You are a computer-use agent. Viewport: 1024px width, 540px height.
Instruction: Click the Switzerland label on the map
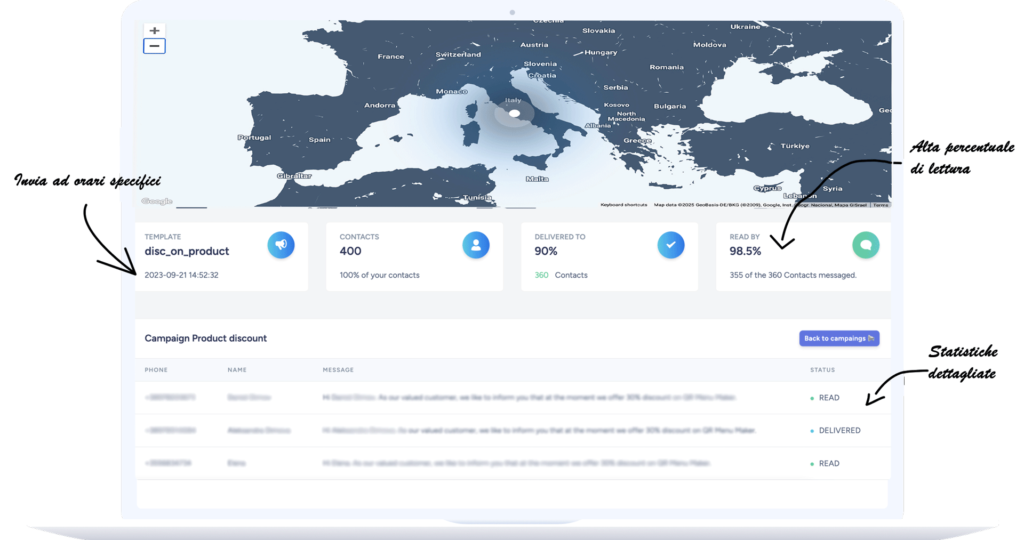click(x=458, y=55)
